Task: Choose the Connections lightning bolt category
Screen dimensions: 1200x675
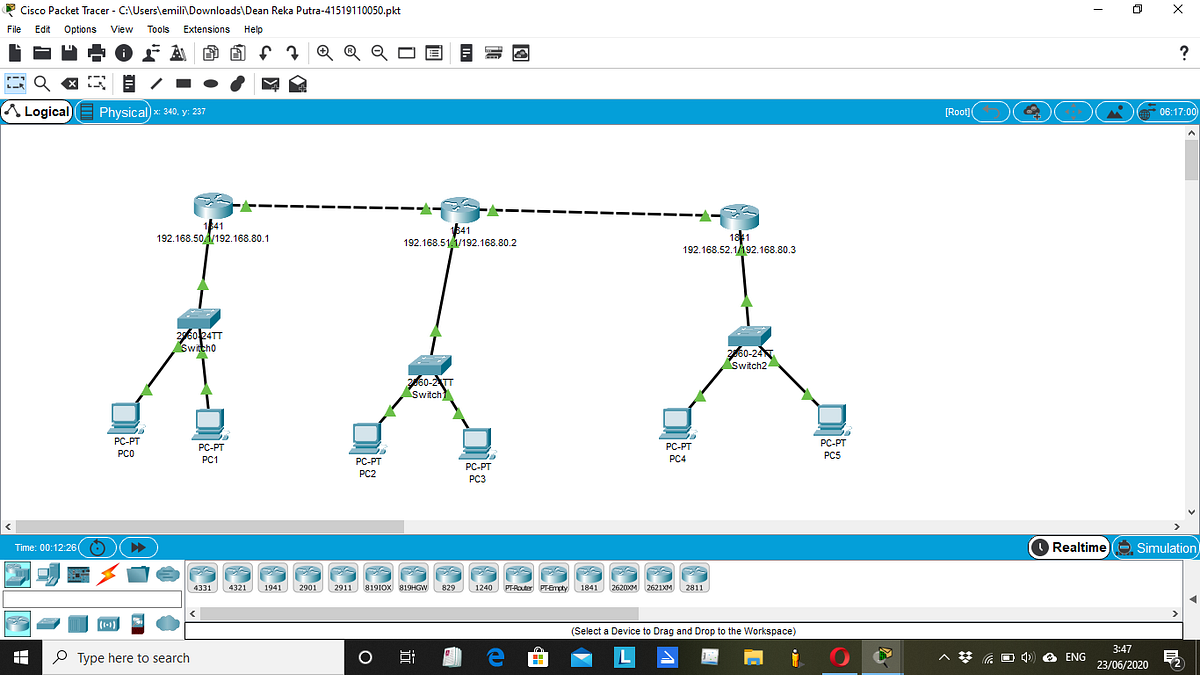Action: (x=106, y=574)
